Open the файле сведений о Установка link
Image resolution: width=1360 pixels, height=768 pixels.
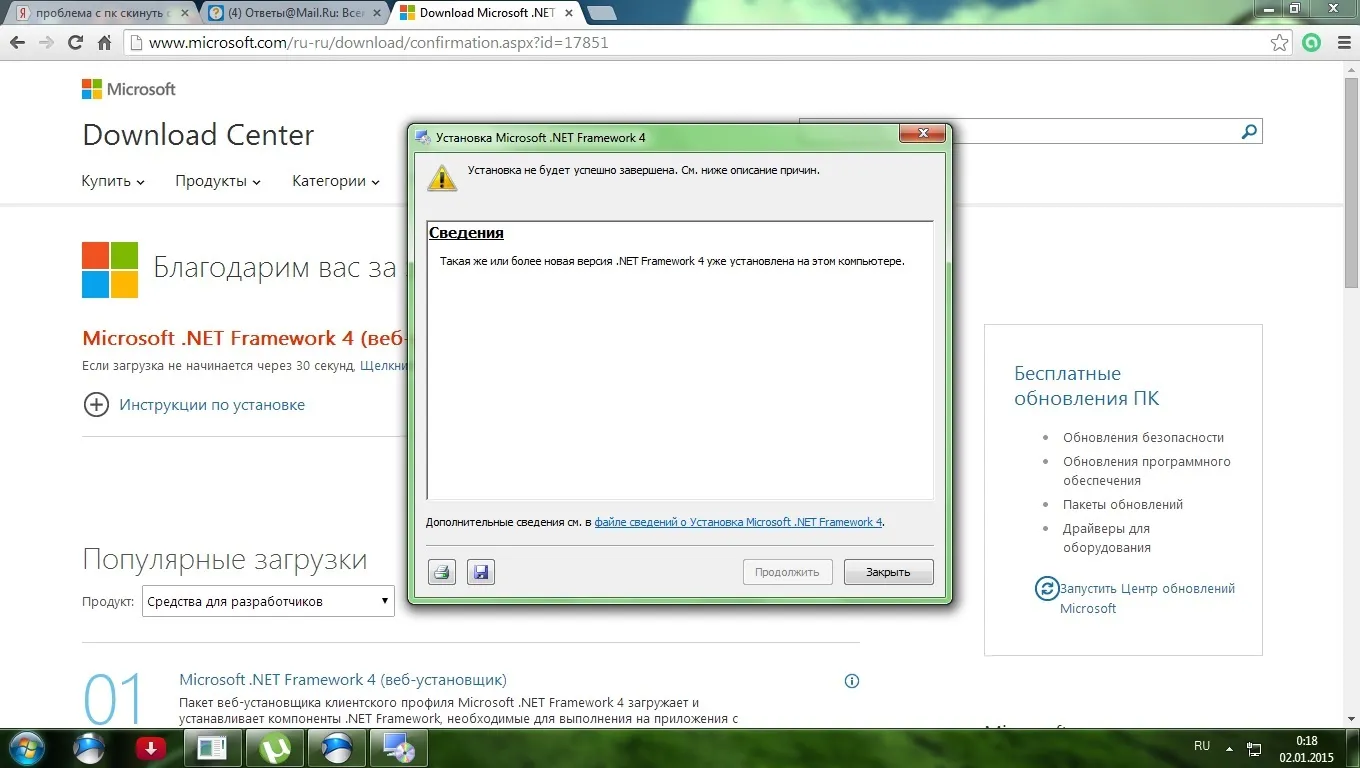(x=738, y=522)
